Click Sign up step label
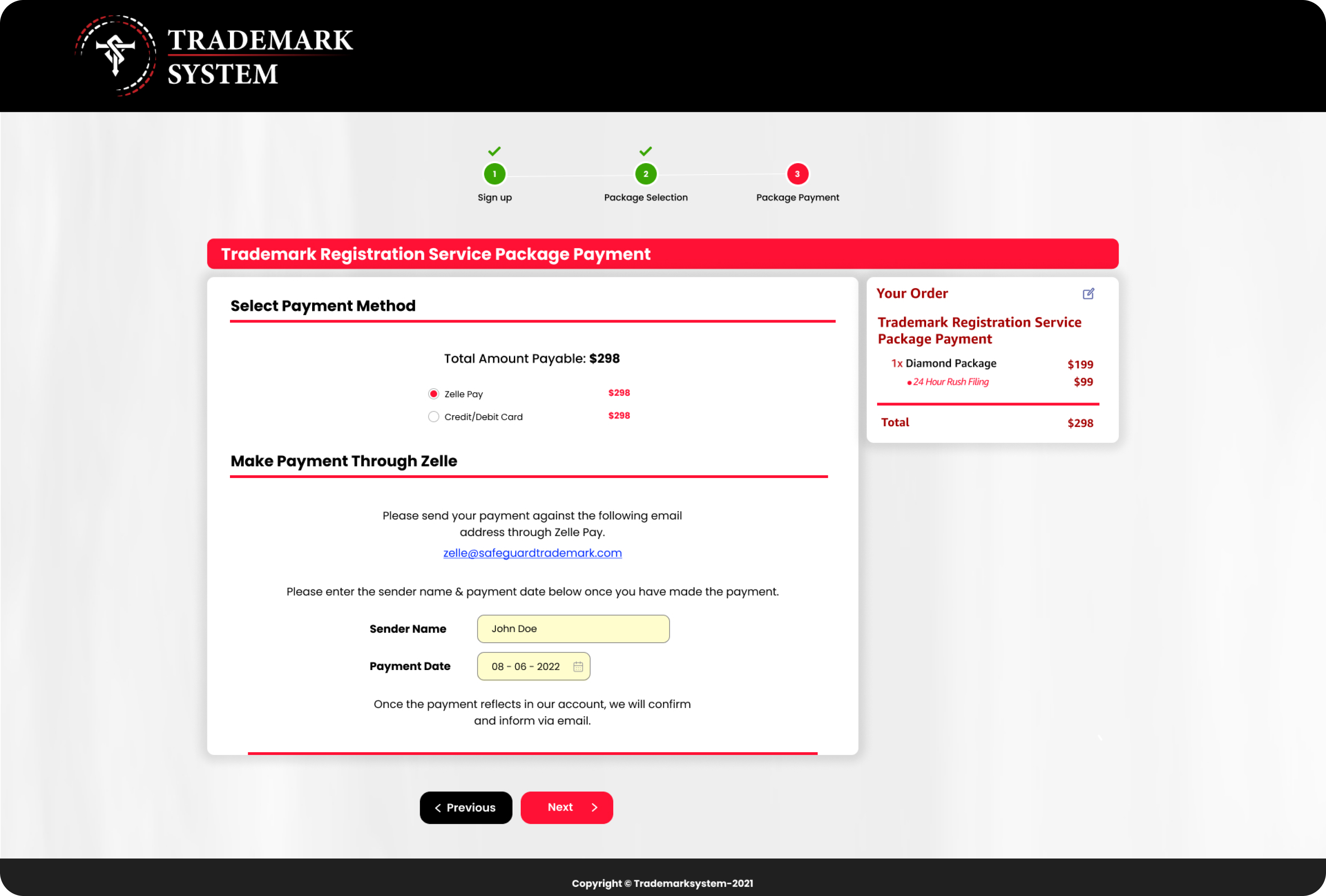This screenshot has height=896, width=1326. pos(494,198)
